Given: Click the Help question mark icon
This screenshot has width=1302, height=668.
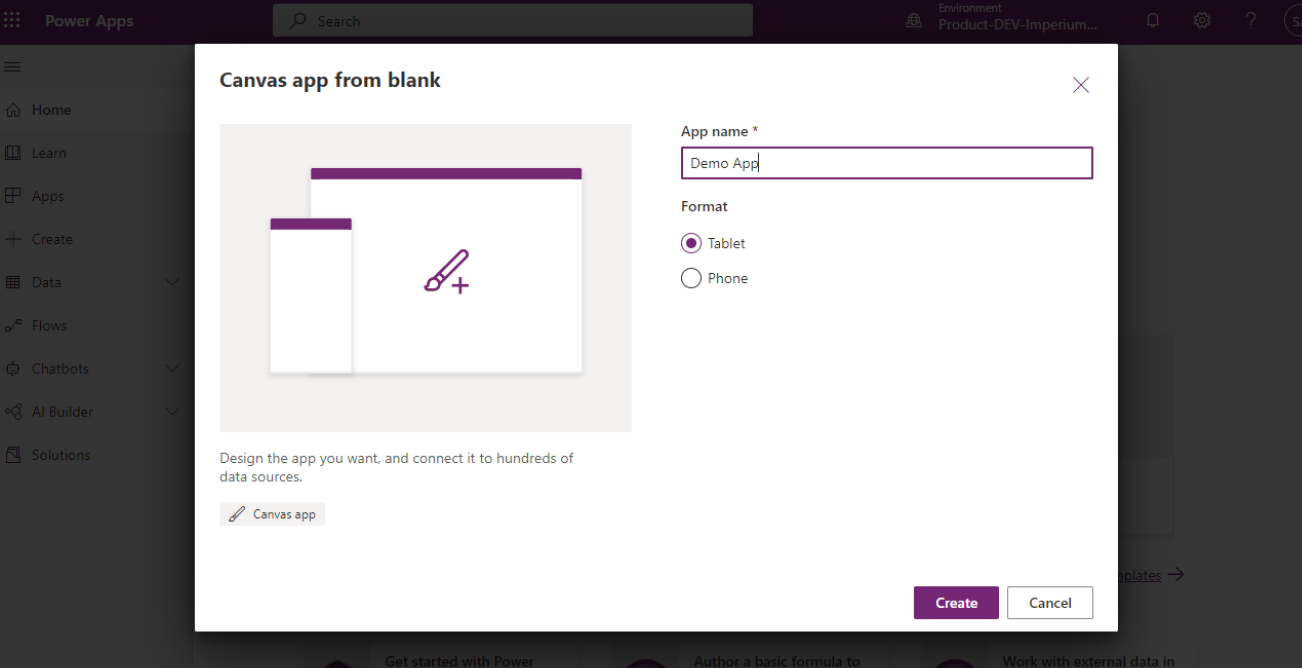Looking at the screenshot, I should point(1249,20).
